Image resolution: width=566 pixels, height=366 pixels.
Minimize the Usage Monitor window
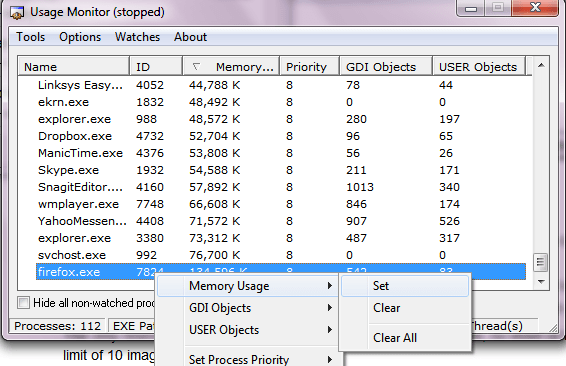471,8
